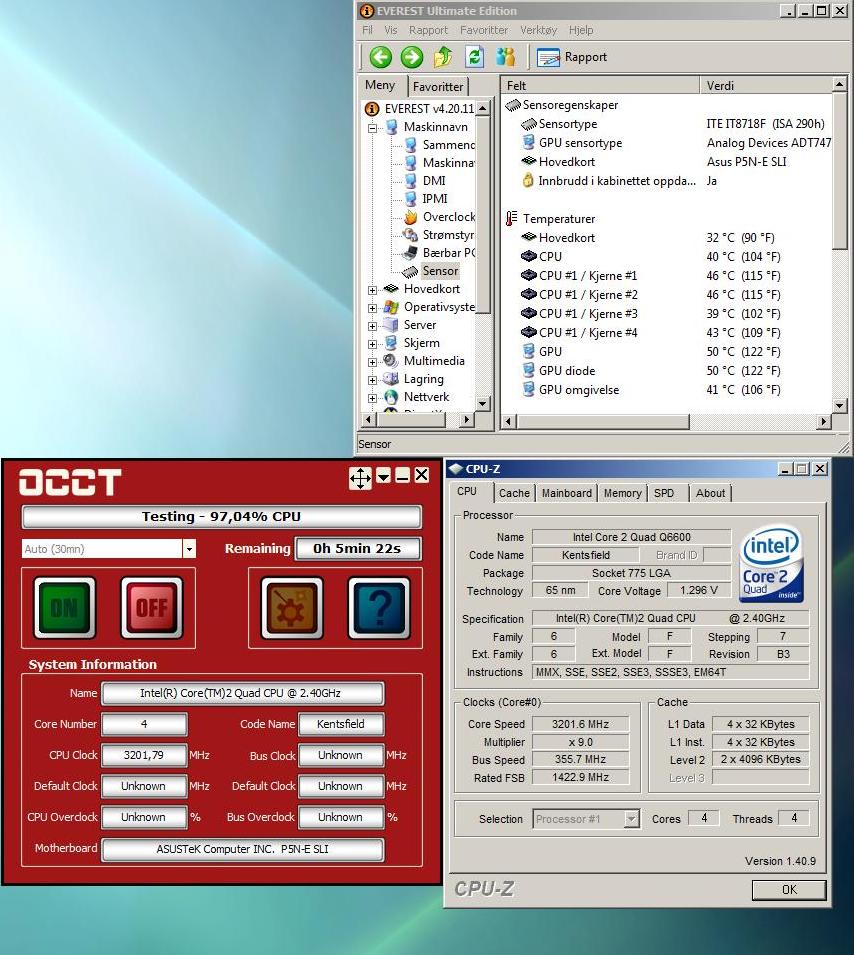Viewport: 854px width, 955px height.
Task: Open OCCT help question mark icon
Action: click(x=379, y=607)
